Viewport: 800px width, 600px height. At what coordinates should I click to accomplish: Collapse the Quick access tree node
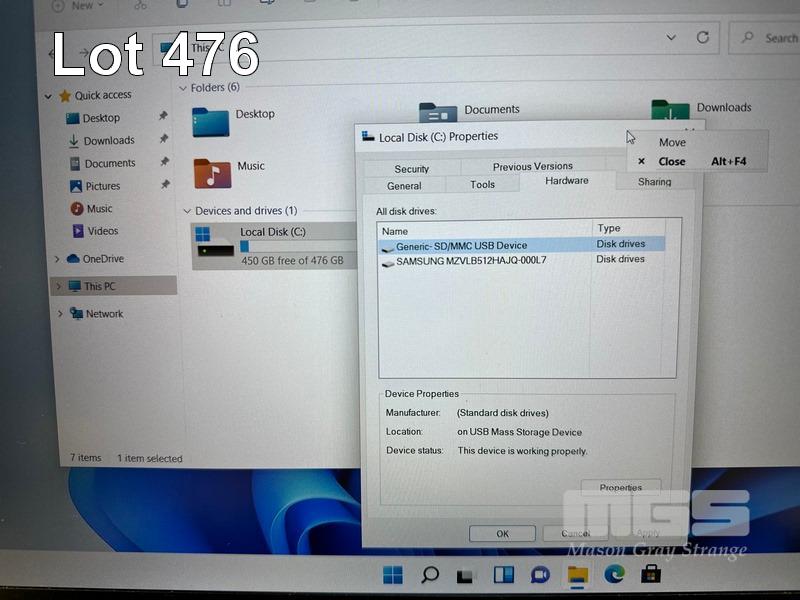click(x=48, y=96)
